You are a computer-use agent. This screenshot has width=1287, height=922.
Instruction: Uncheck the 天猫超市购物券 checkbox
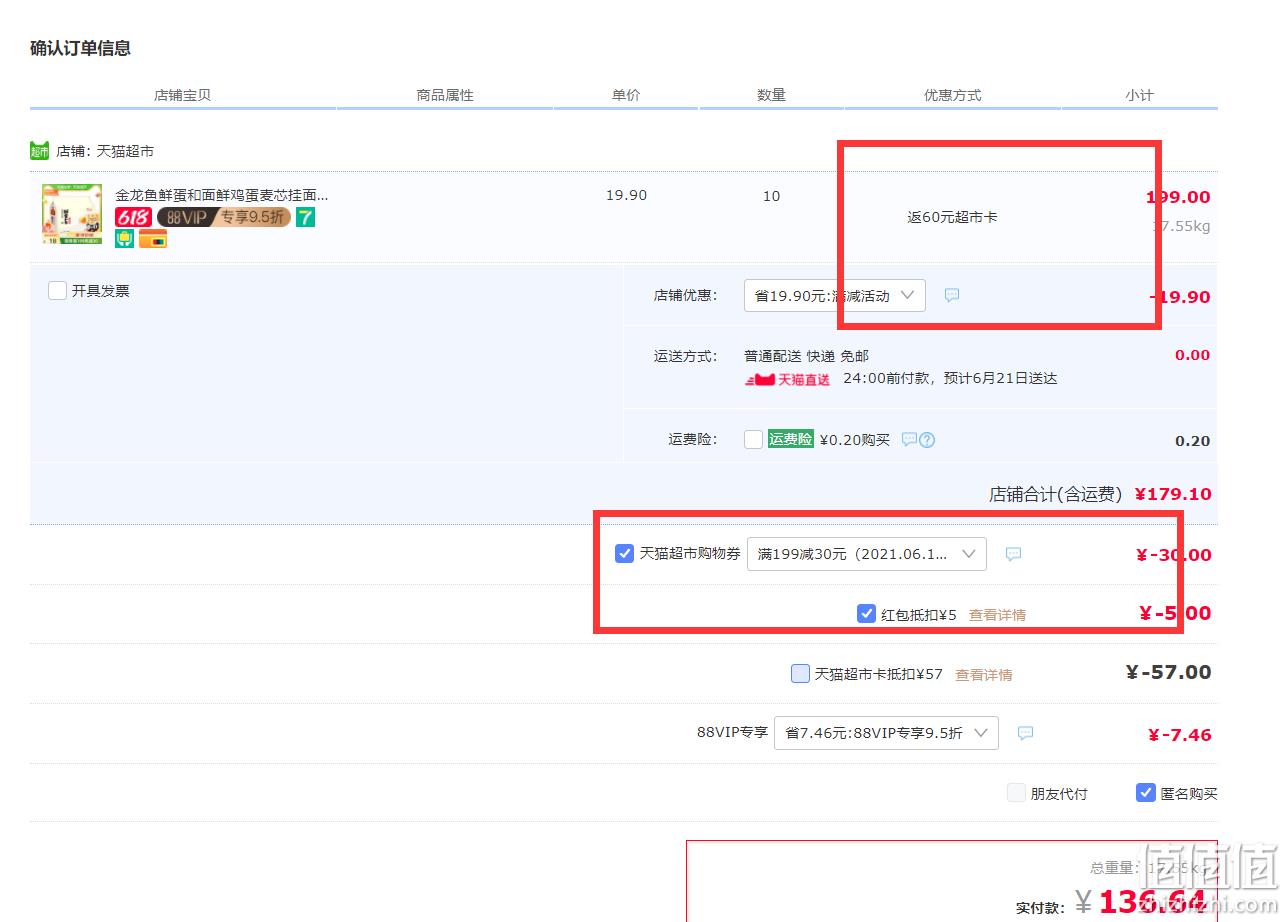coord(624,553)
